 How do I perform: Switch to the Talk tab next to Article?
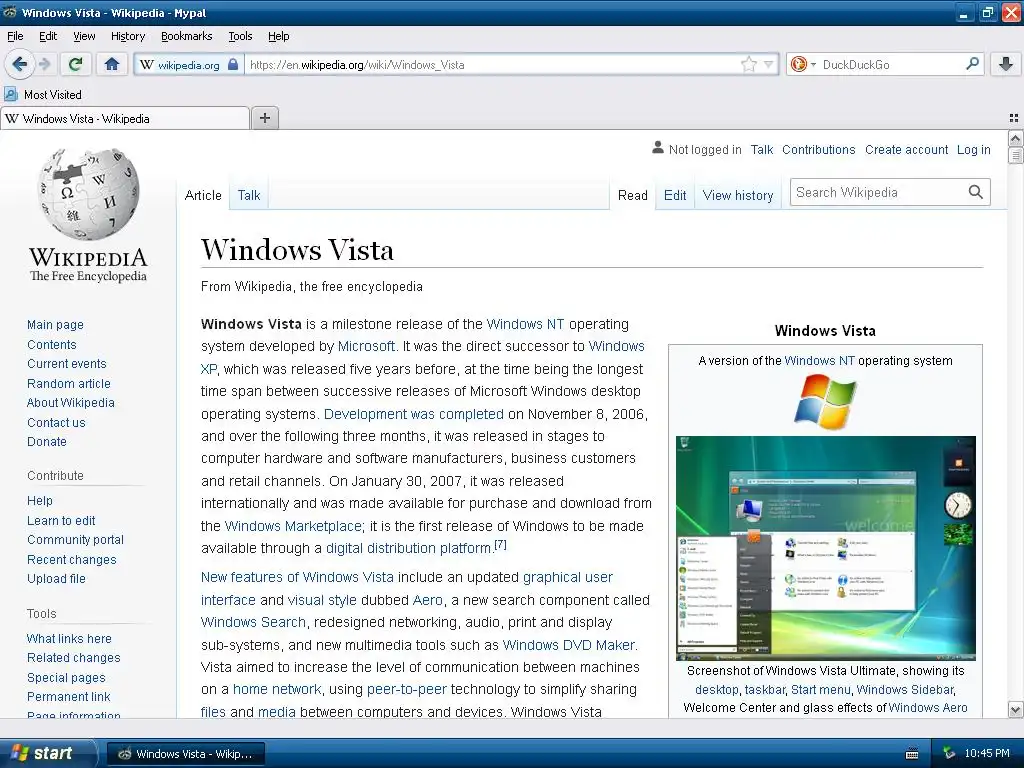(x=249, y=195)
